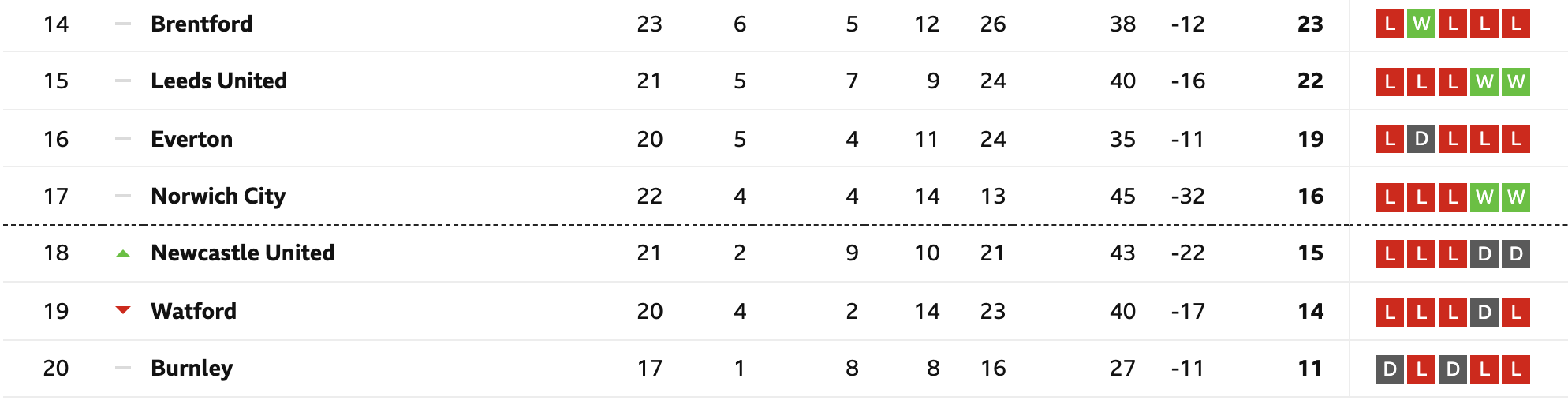Select Watford's grey D form badge
Viewport: 1568px width, 412px height.
(1484, 311)
